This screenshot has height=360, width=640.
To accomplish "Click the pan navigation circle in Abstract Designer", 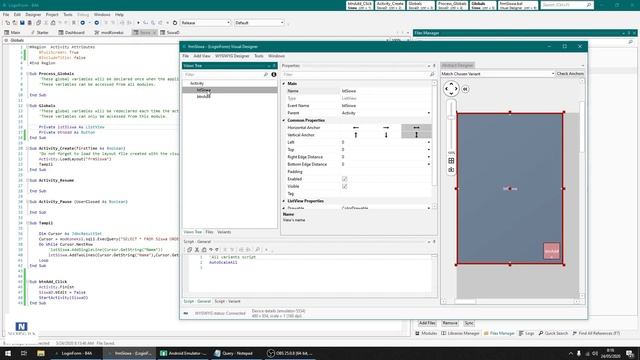I will tap(451, 89).
